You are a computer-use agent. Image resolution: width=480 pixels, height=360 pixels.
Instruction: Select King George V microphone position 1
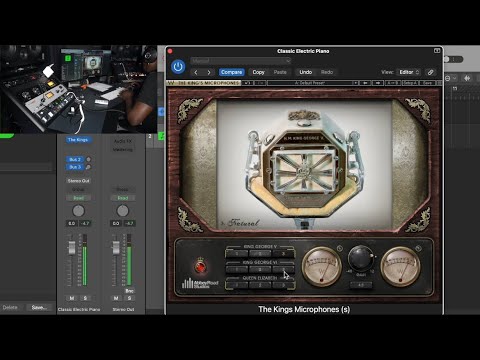237,254
